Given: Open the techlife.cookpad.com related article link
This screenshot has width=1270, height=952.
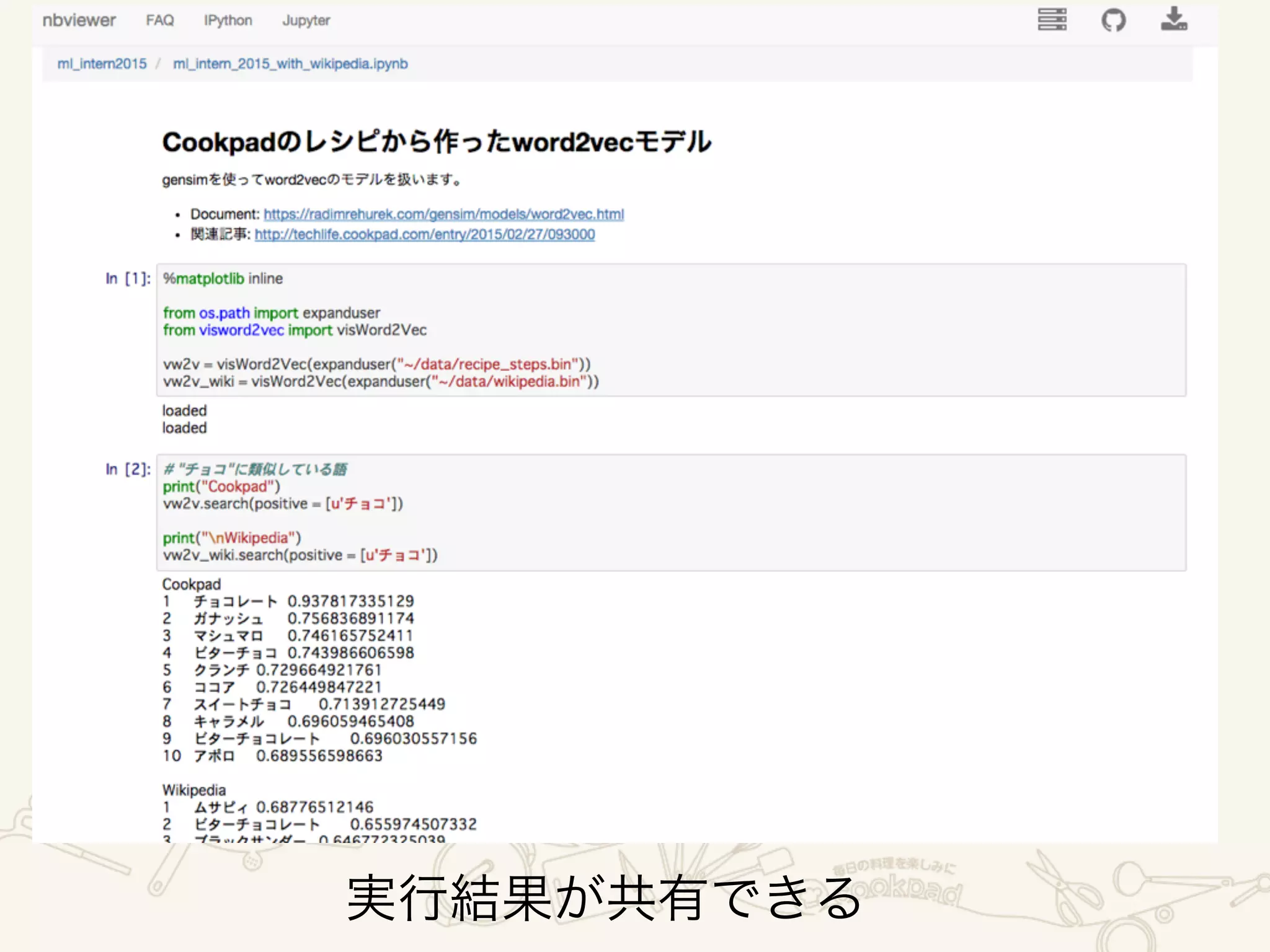Looking at the screenshot, I should [424, 235].
